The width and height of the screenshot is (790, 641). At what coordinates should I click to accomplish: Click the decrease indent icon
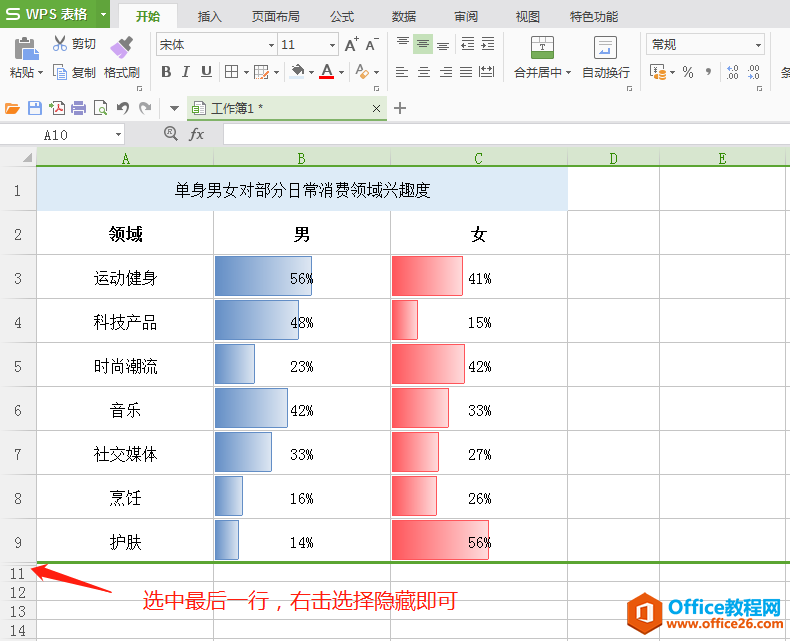pyautogui.click(x=468, y=44)
